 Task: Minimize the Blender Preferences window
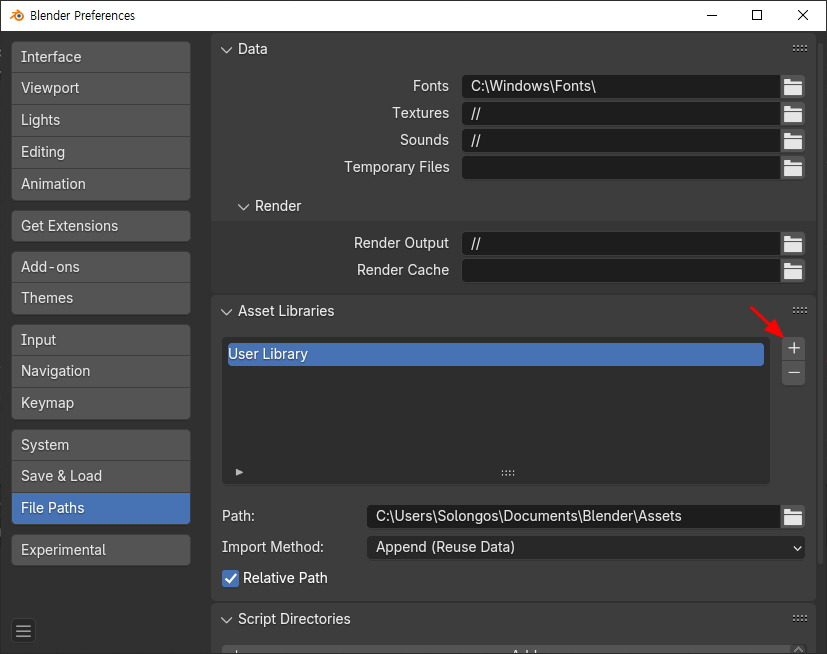tap(712, 15)
